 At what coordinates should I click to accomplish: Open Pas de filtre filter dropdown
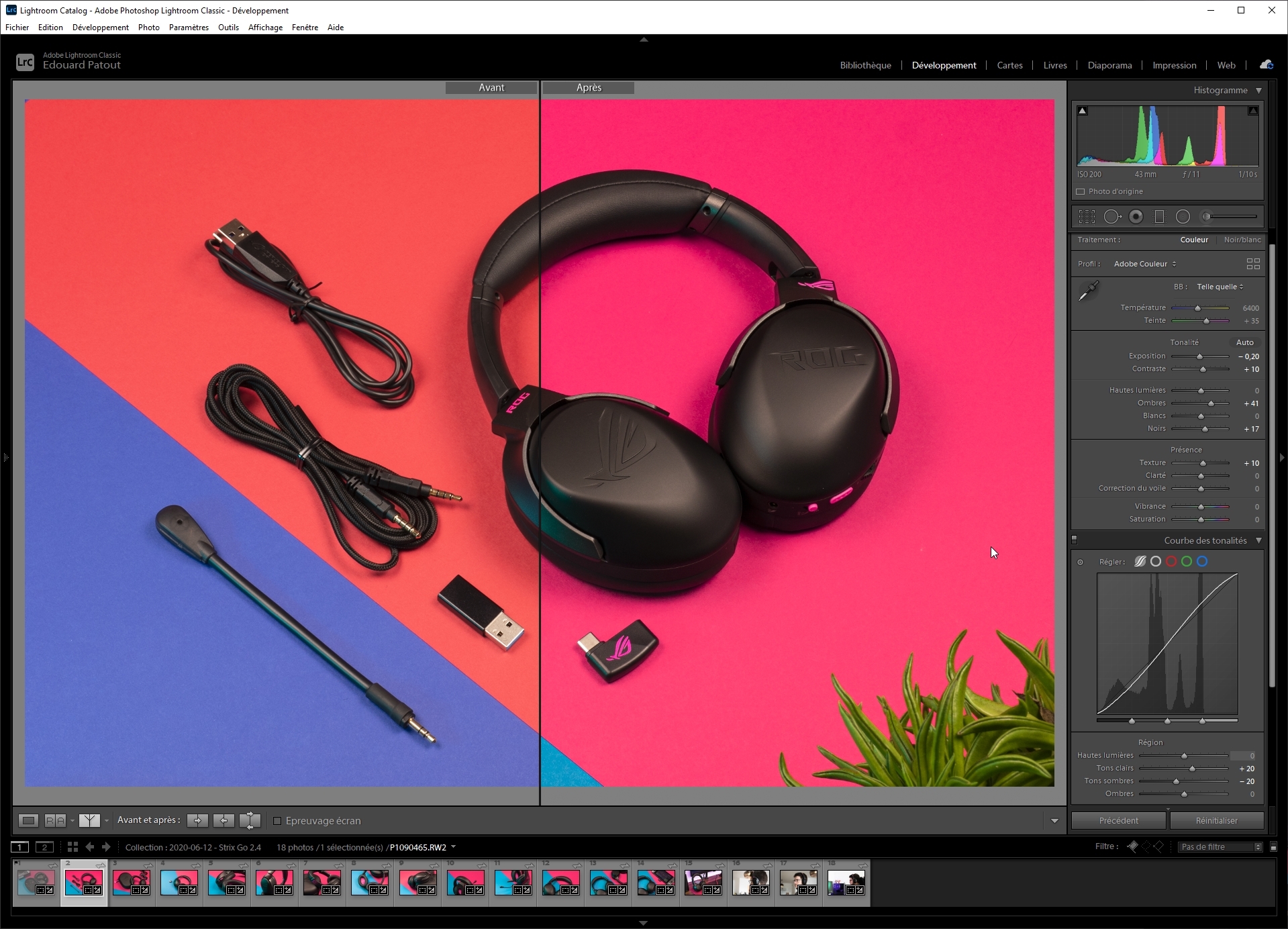pos(1220,847)
